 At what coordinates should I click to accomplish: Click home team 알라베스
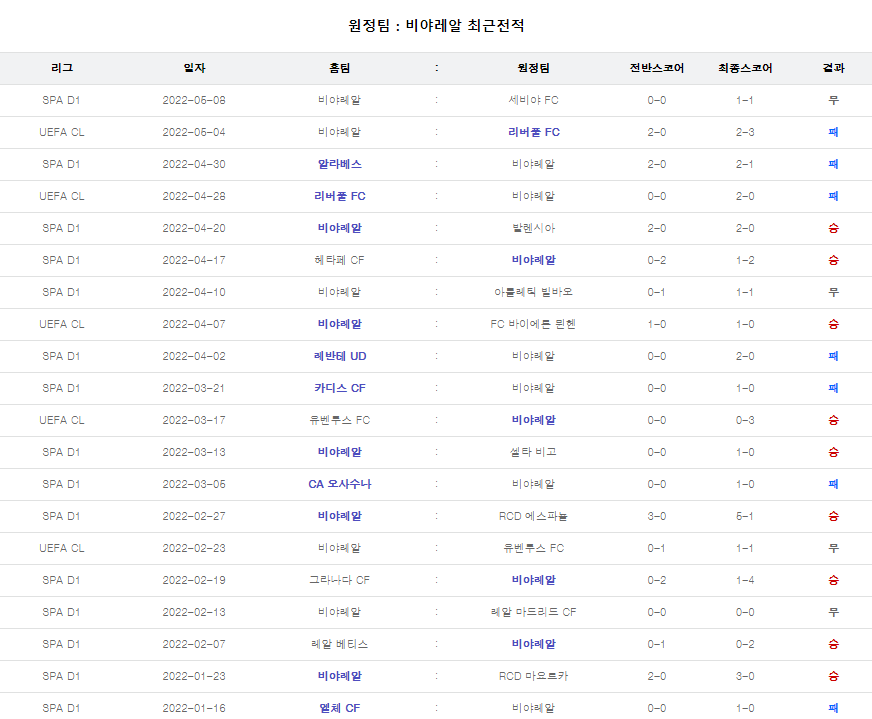(340, 164)
